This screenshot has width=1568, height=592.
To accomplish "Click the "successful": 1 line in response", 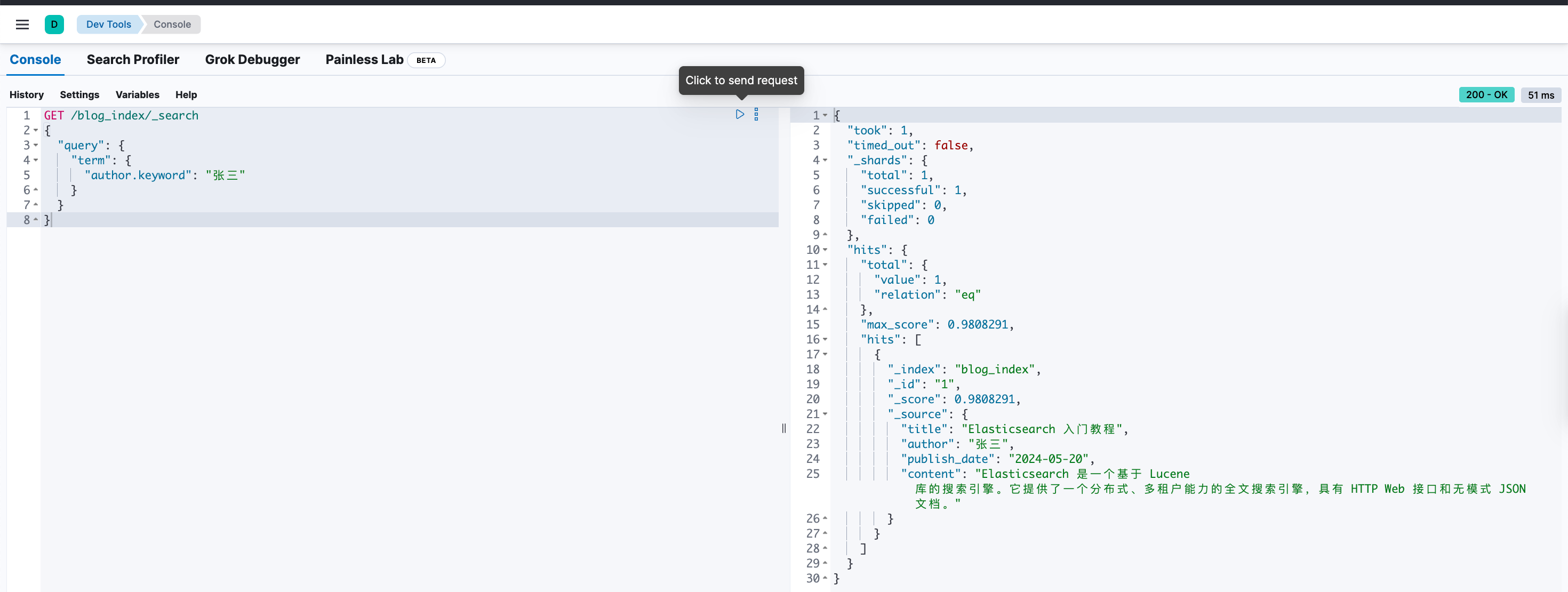I will pos(914,190).
